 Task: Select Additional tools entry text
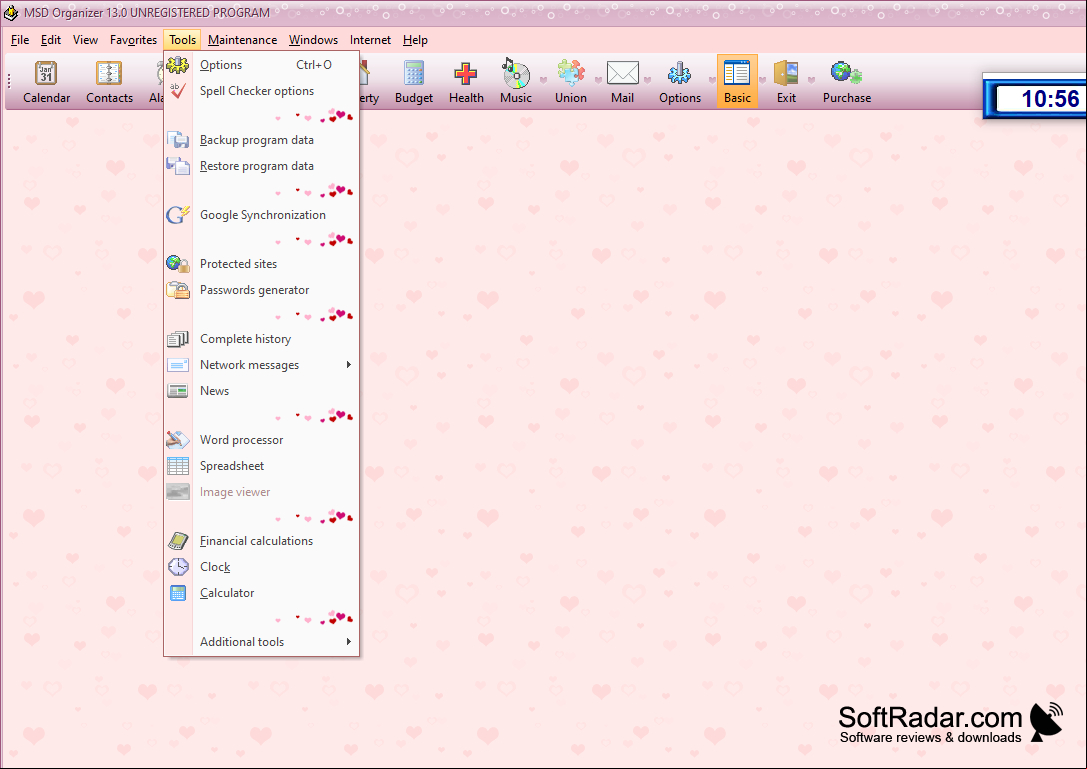[x=242, y=642]
